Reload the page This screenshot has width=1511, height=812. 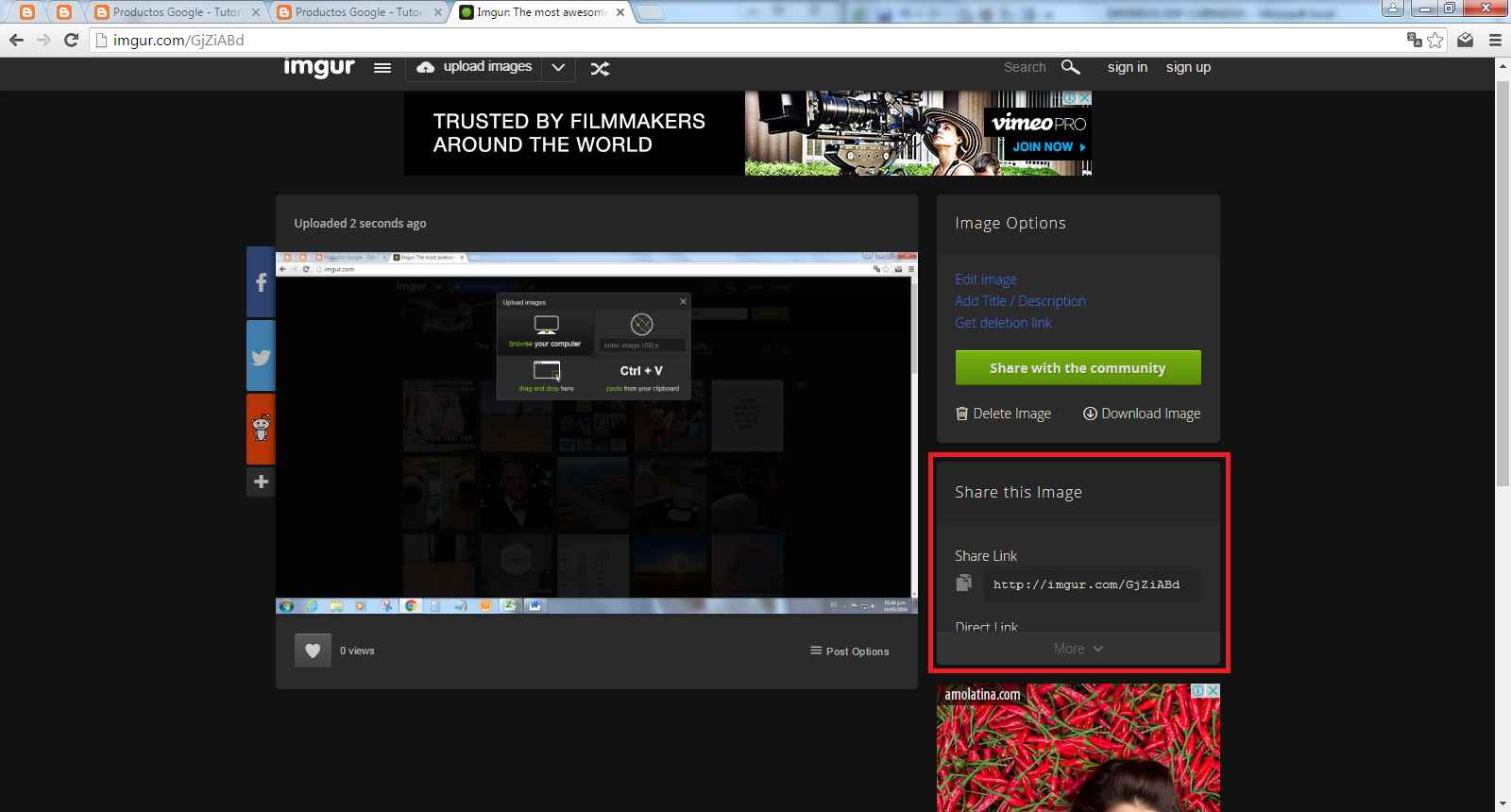[71, 40]
